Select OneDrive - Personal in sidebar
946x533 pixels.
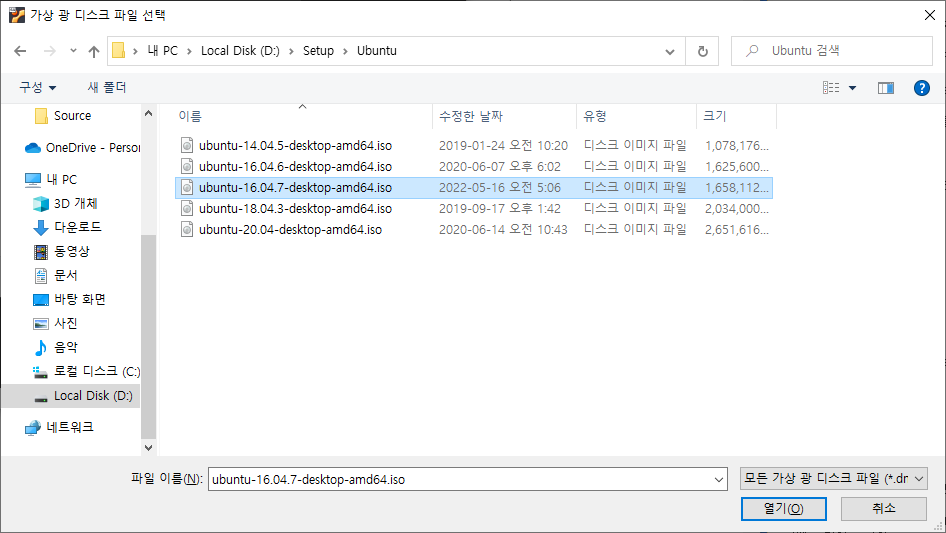(83, 147)
